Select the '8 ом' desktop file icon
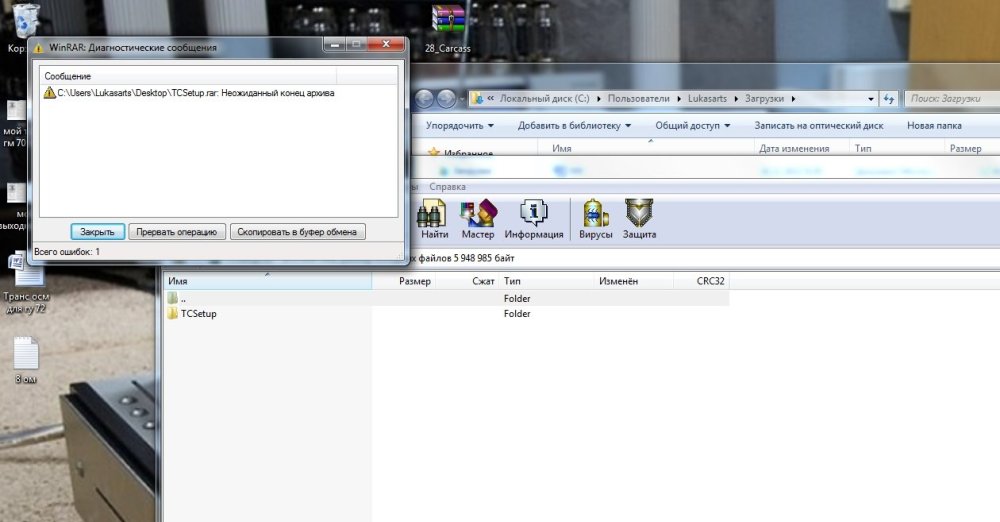The height and width of the screenshot is (522, 1000). pos(25,360)
